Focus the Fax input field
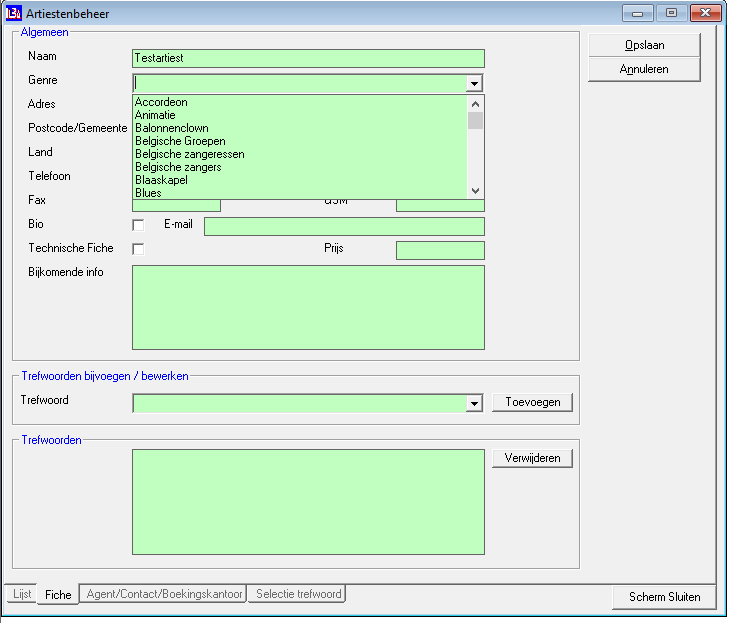The width and height of the screenshot is (729, 623). 177,205
